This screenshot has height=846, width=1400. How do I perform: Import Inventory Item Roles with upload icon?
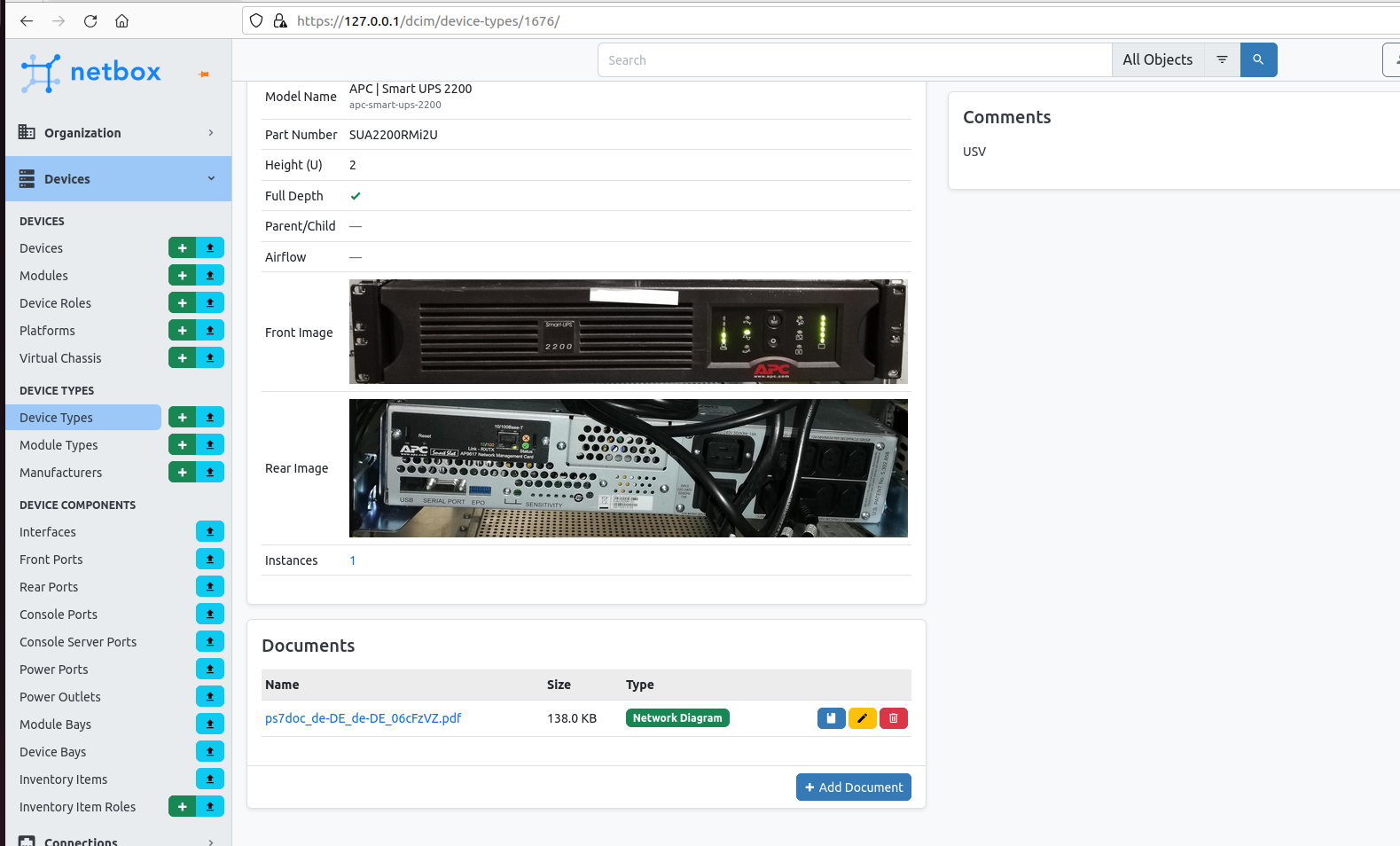(210, 807)
